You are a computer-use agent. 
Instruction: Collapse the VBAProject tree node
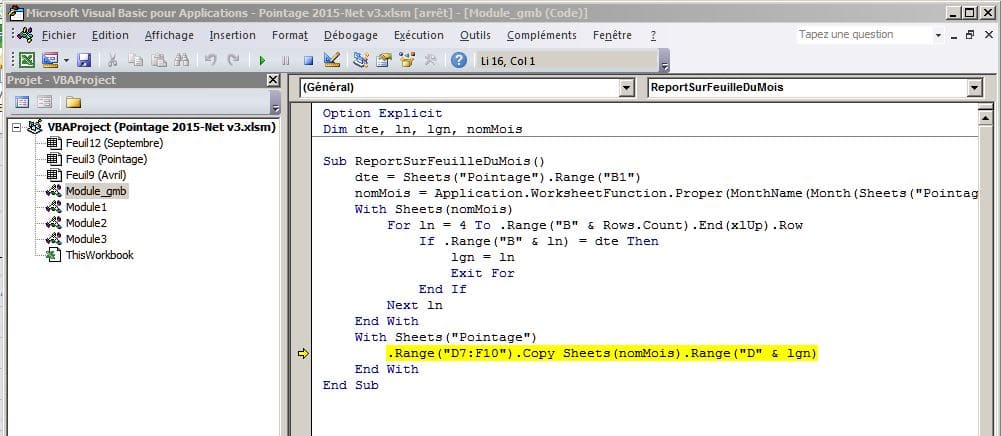(17, 127)
